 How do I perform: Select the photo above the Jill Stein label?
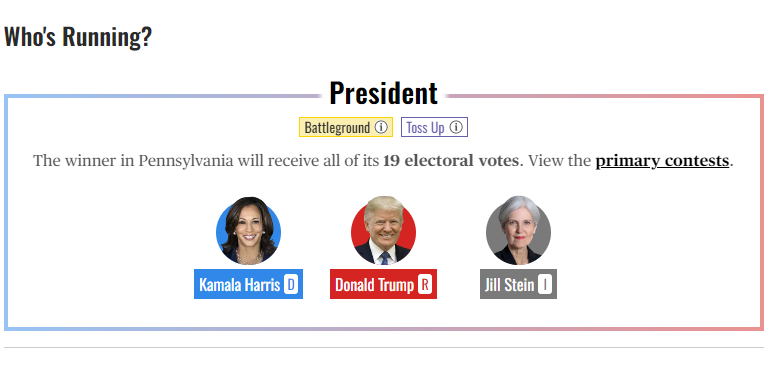coord(518,231)
